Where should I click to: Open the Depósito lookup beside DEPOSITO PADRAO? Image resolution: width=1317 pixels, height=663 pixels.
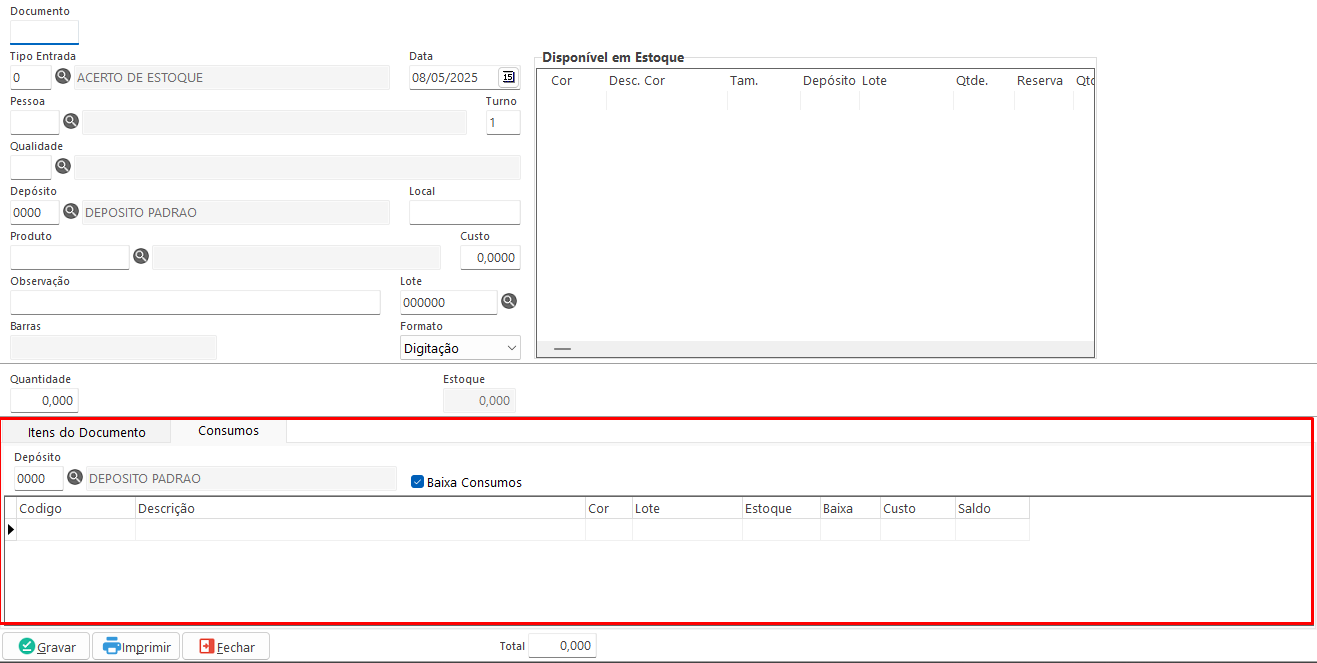click(71, 211)
